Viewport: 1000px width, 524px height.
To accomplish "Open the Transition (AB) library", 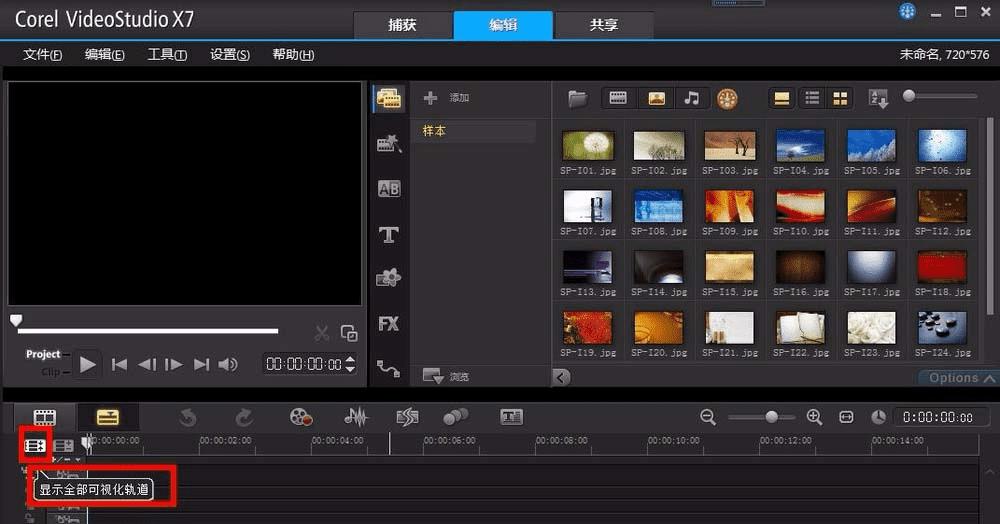I will pyautogui.click(x=388, y=189).
